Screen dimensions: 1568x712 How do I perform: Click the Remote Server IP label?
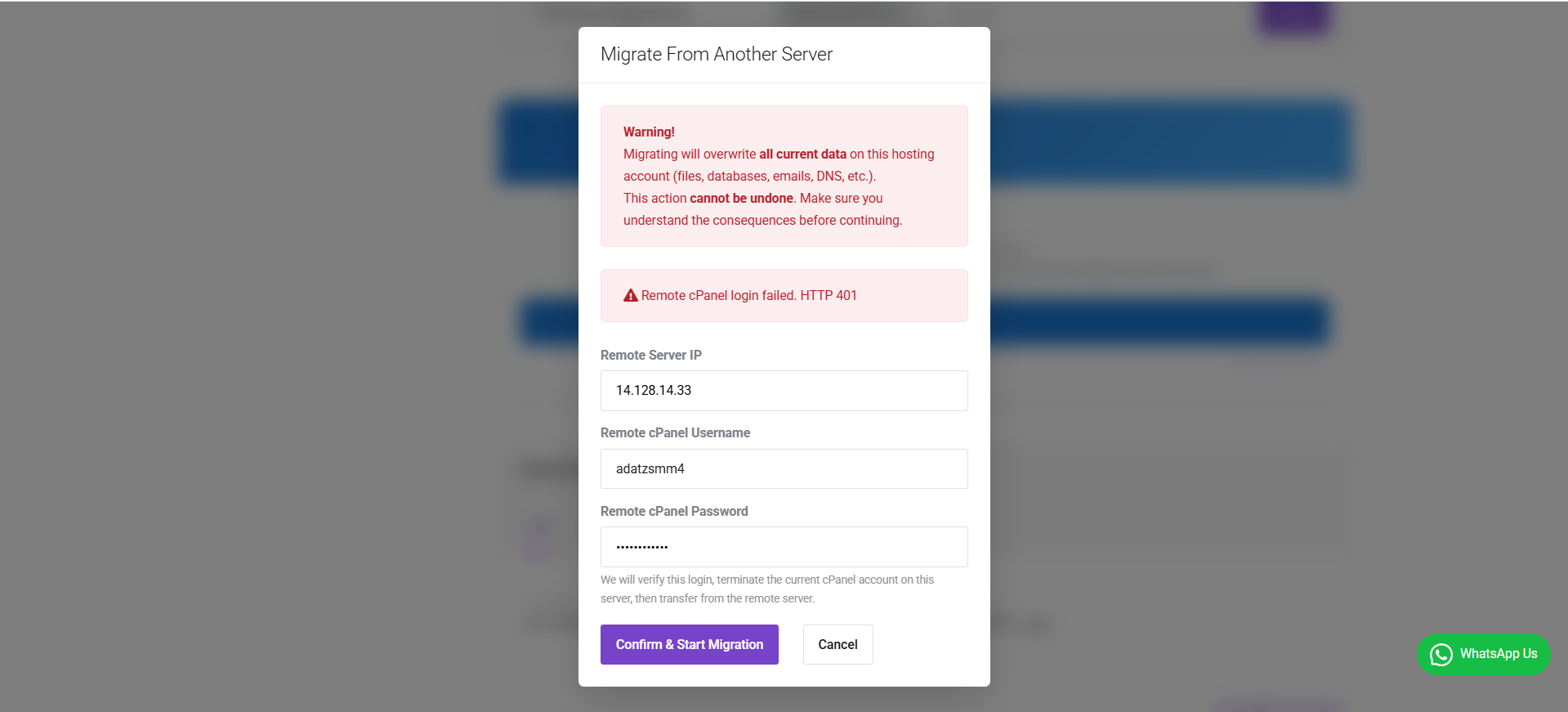[x=650, y=355]
